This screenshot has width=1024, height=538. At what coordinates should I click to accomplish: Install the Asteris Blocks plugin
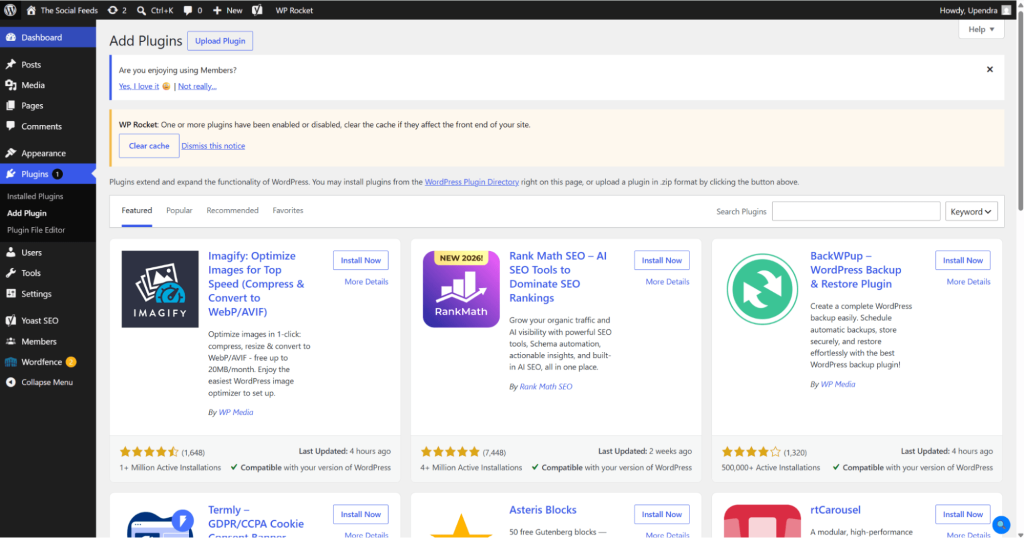point(662,514)
